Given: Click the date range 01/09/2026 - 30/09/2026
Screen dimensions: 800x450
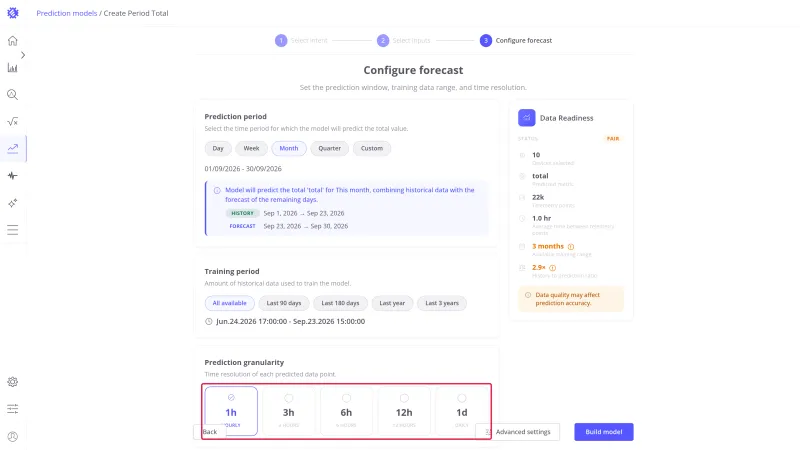Looking at the screenshot, I should [243, 169].
